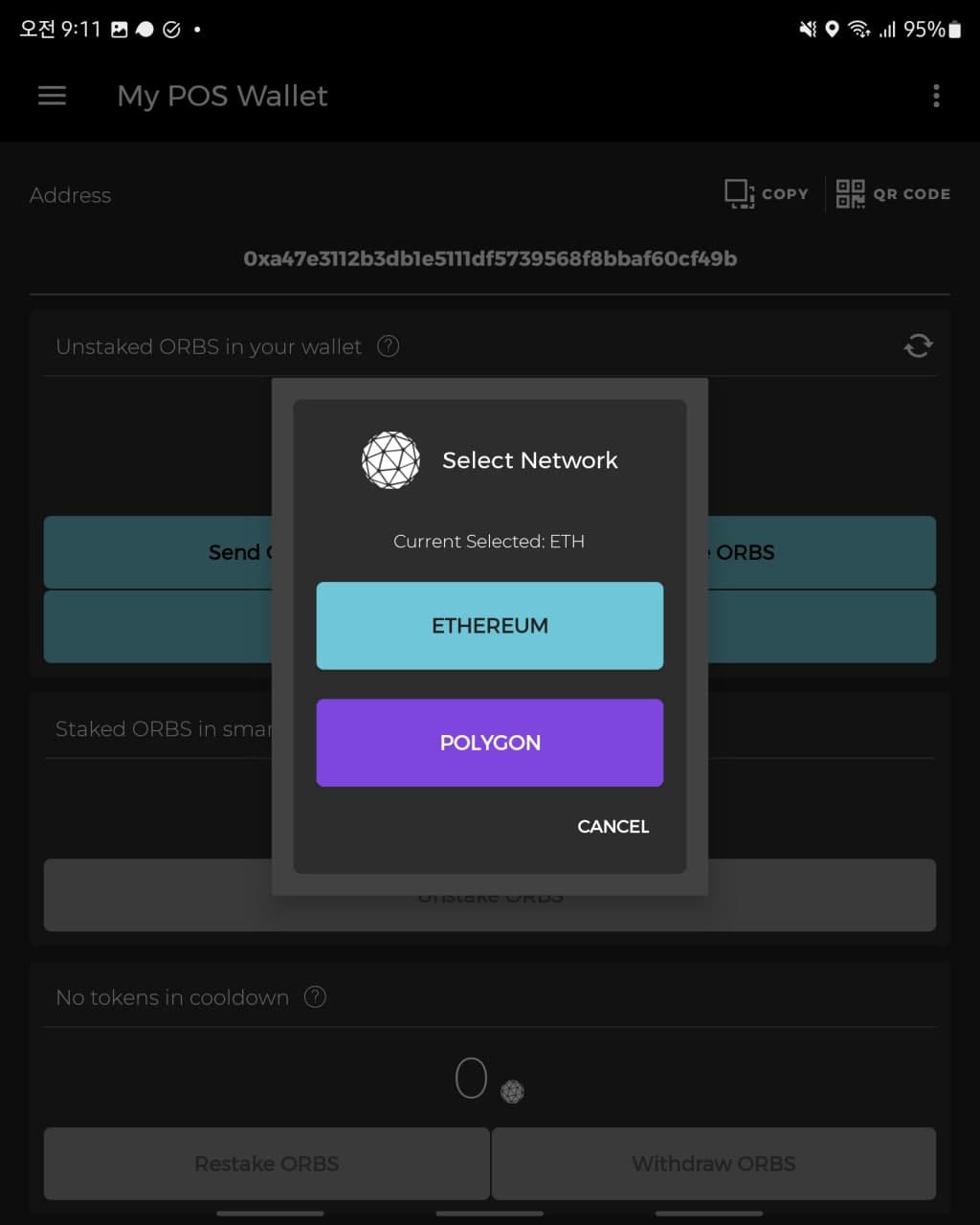Show the QR code for address

[893, 194]
